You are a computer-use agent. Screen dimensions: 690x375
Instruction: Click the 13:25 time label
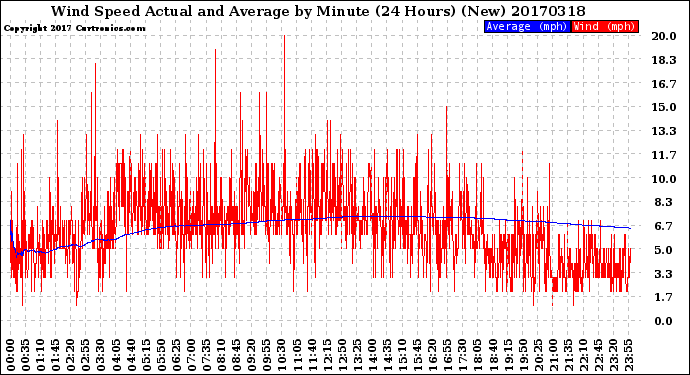(357, 355)
